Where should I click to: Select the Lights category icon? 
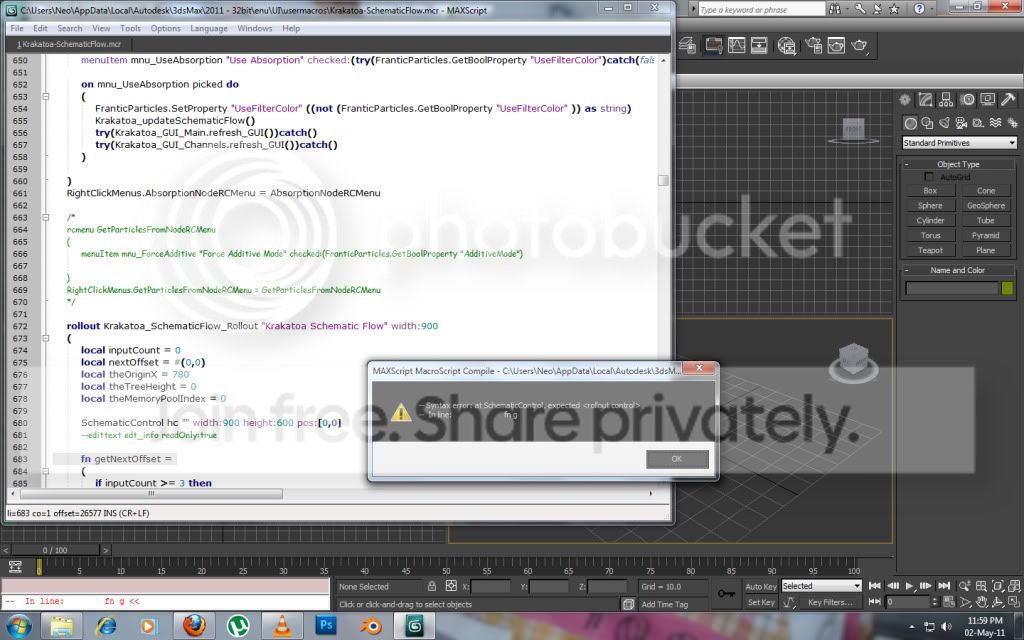945,122
